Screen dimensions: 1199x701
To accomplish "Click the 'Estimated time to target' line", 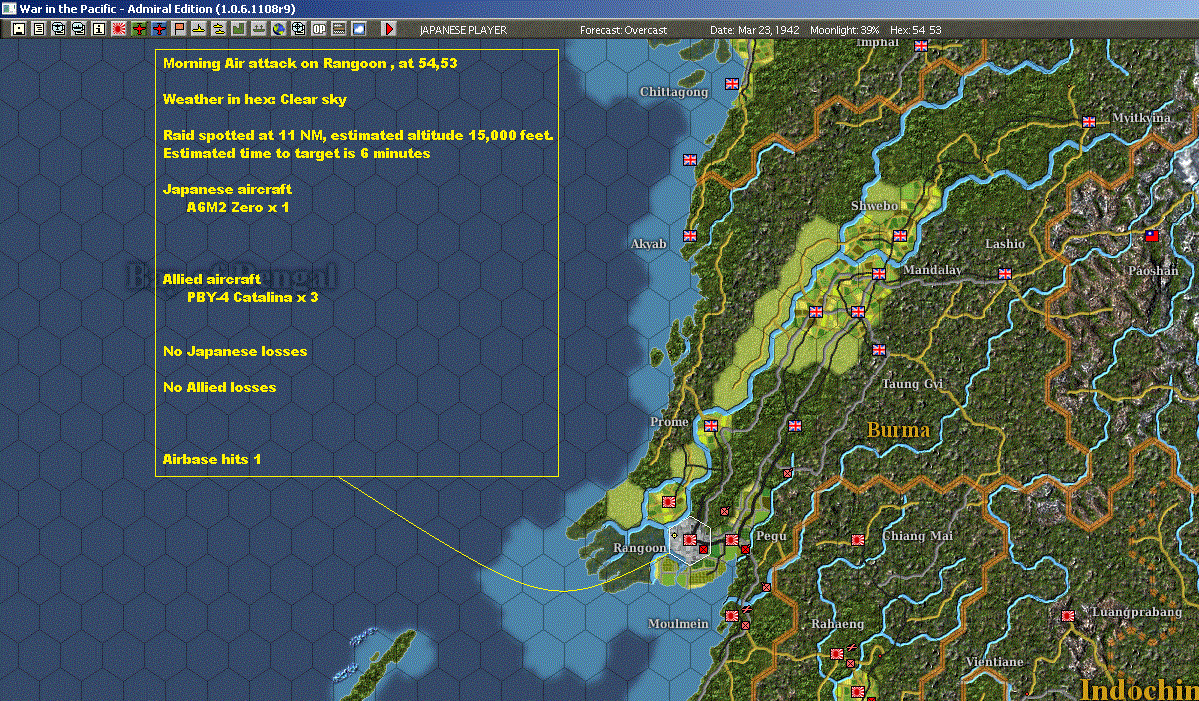I will coord(297,153).
